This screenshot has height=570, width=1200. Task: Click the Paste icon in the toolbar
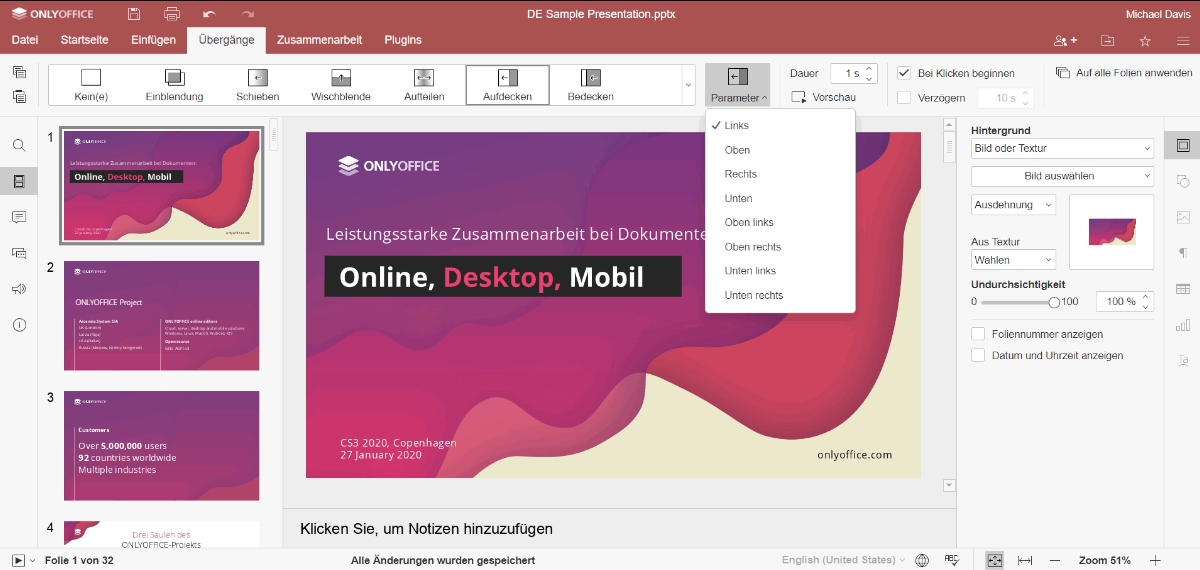[19, 96]
